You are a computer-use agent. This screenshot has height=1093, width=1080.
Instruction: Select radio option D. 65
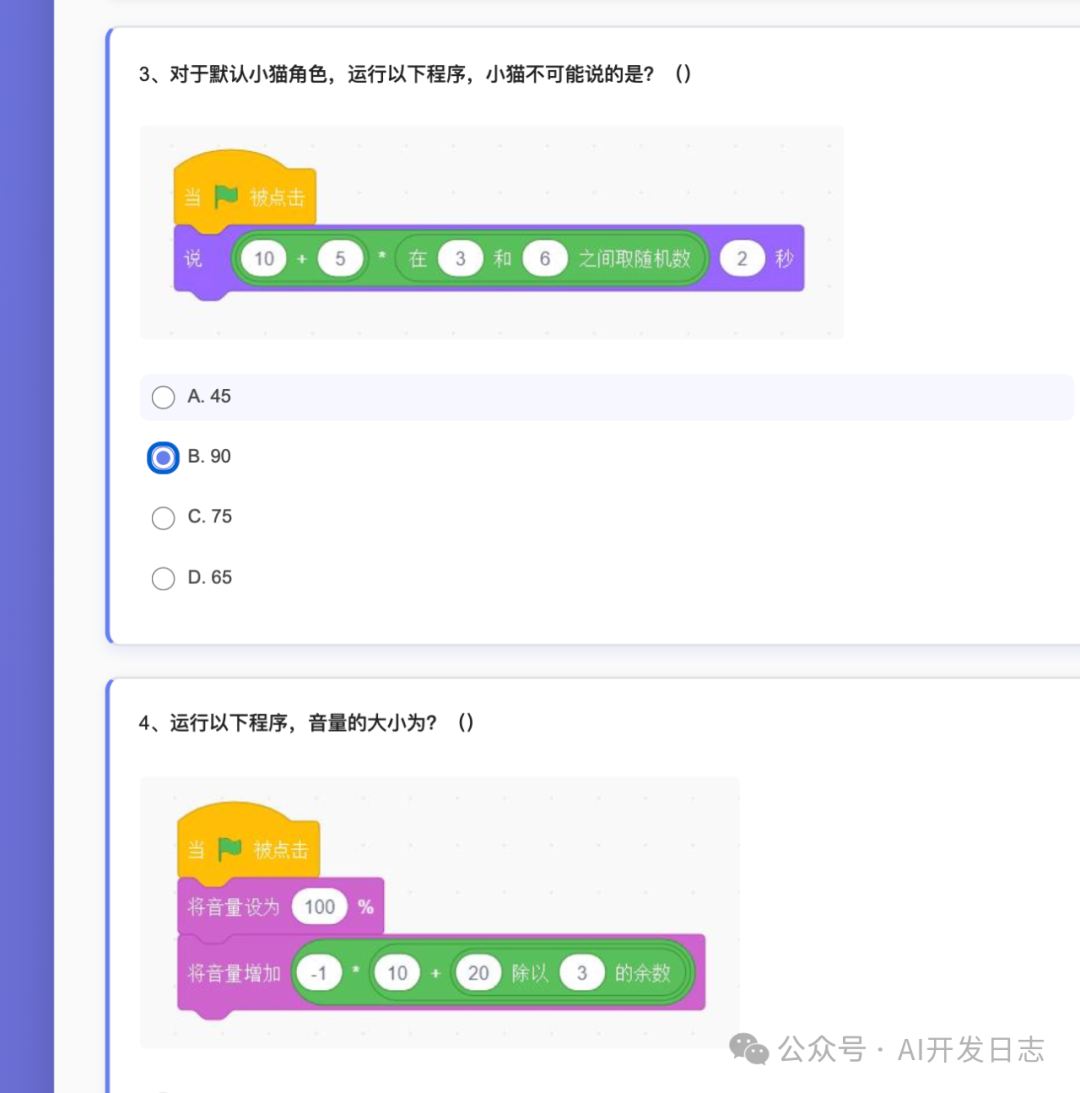point(163,579)
